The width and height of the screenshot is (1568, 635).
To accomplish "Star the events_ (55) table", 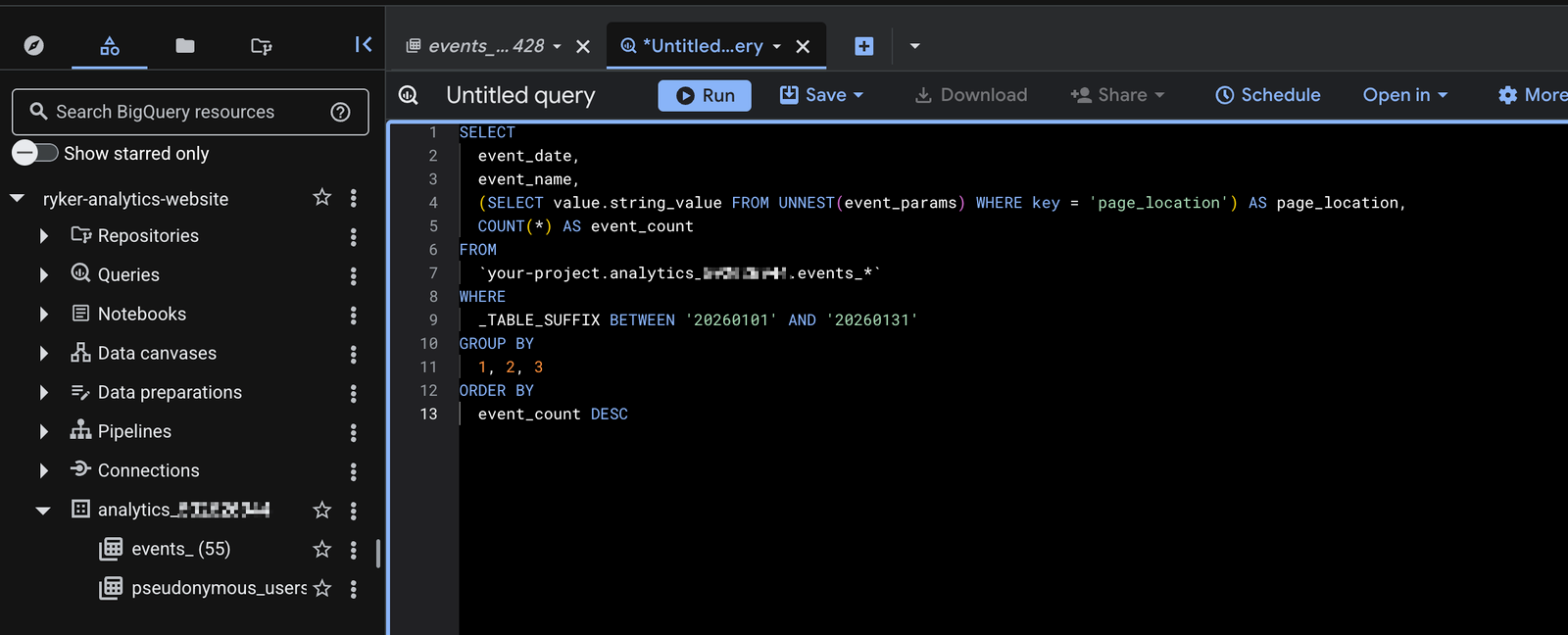I will [x=322, y=549].
